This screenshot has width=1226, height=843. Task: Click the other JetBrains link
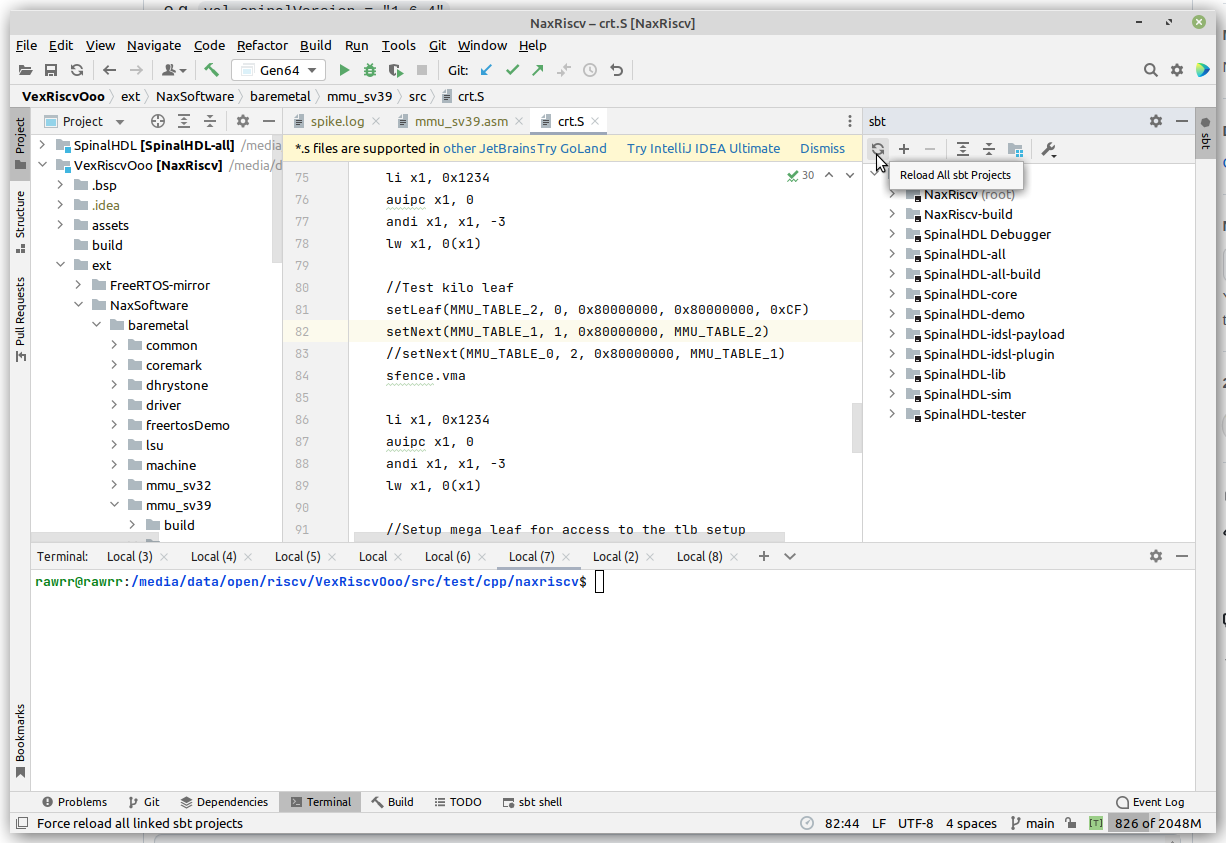[490, 148]
